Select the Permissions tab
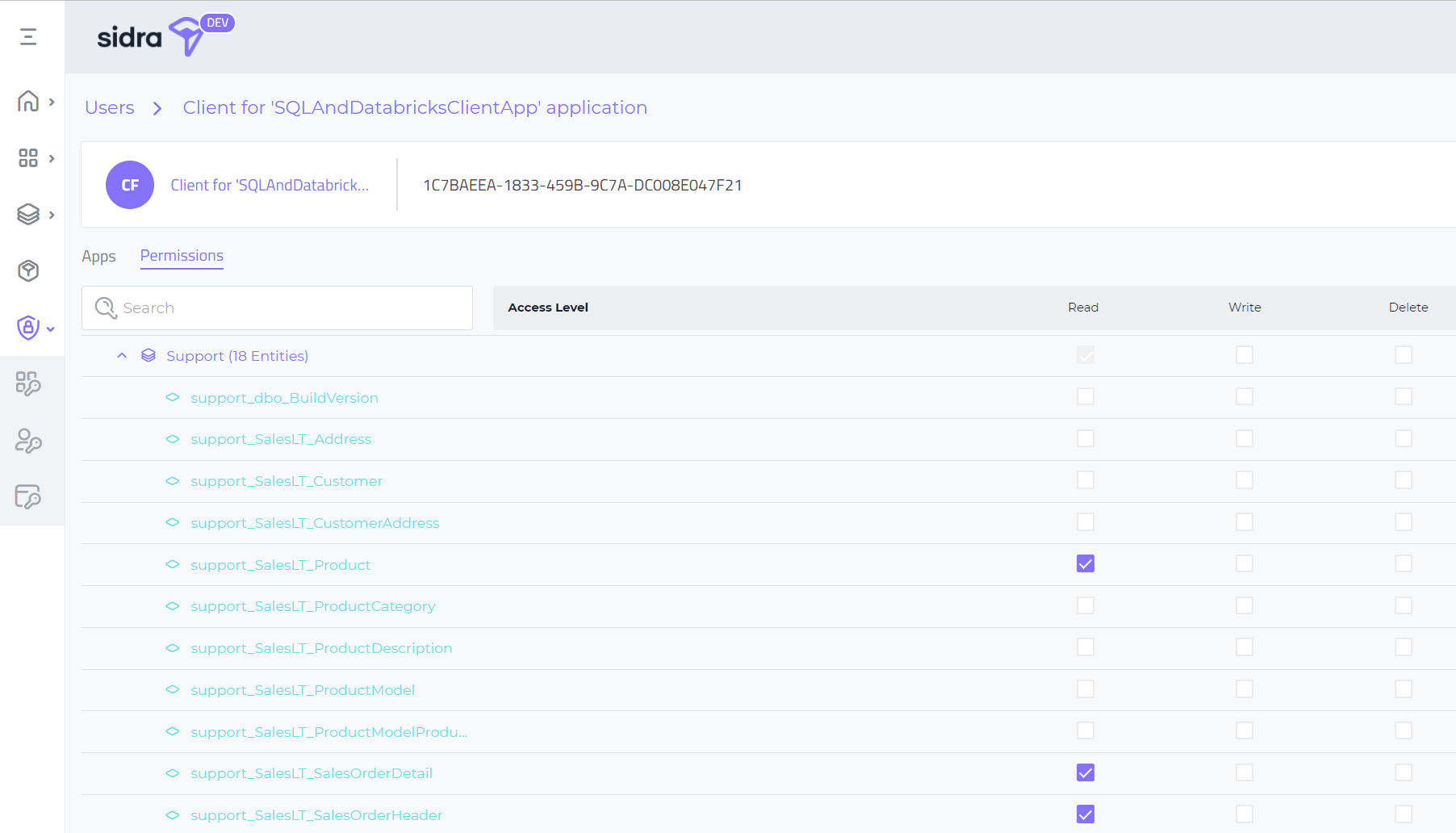The height and width of the screenshot is (833, 1456). 182,256
